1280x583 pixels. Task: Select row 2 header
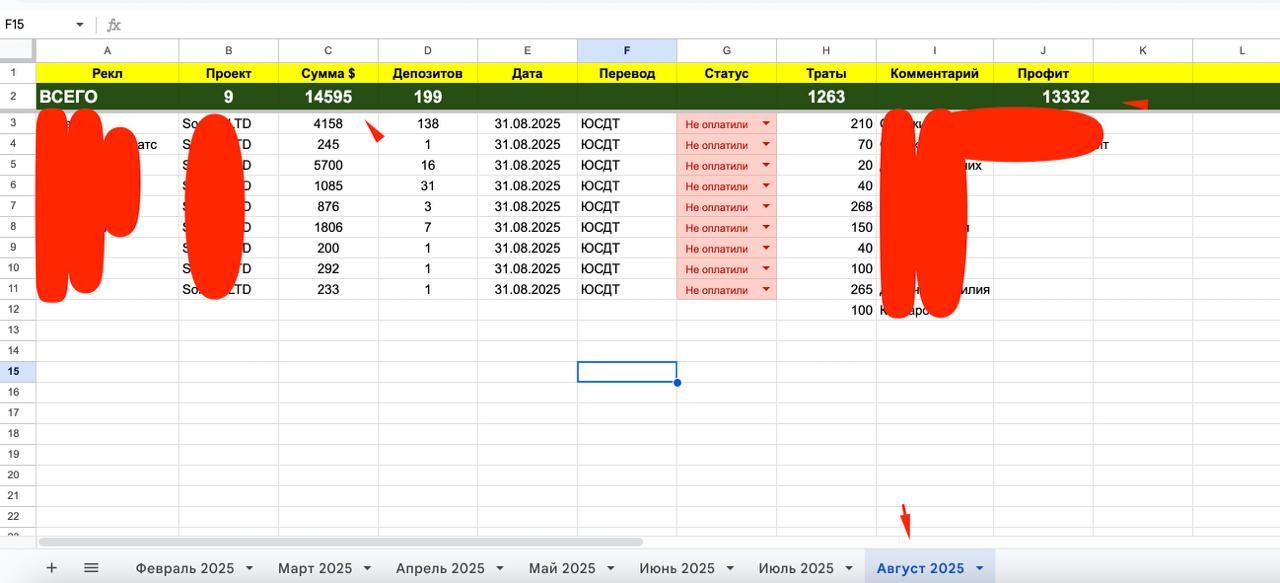coord(14,97)
